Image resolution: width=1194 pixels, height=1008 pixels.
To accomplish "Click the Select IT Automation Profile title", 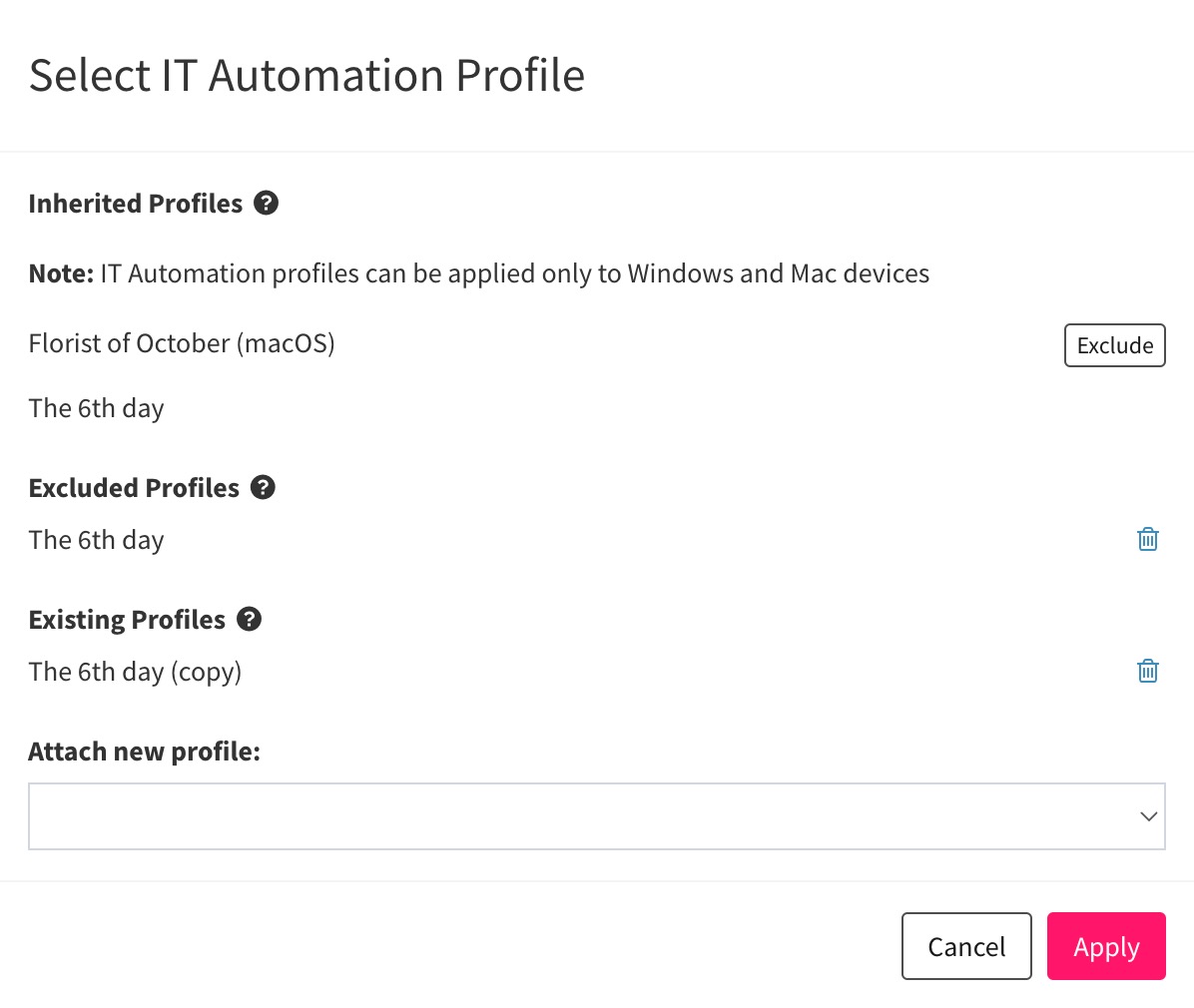I will coord(307,74).
